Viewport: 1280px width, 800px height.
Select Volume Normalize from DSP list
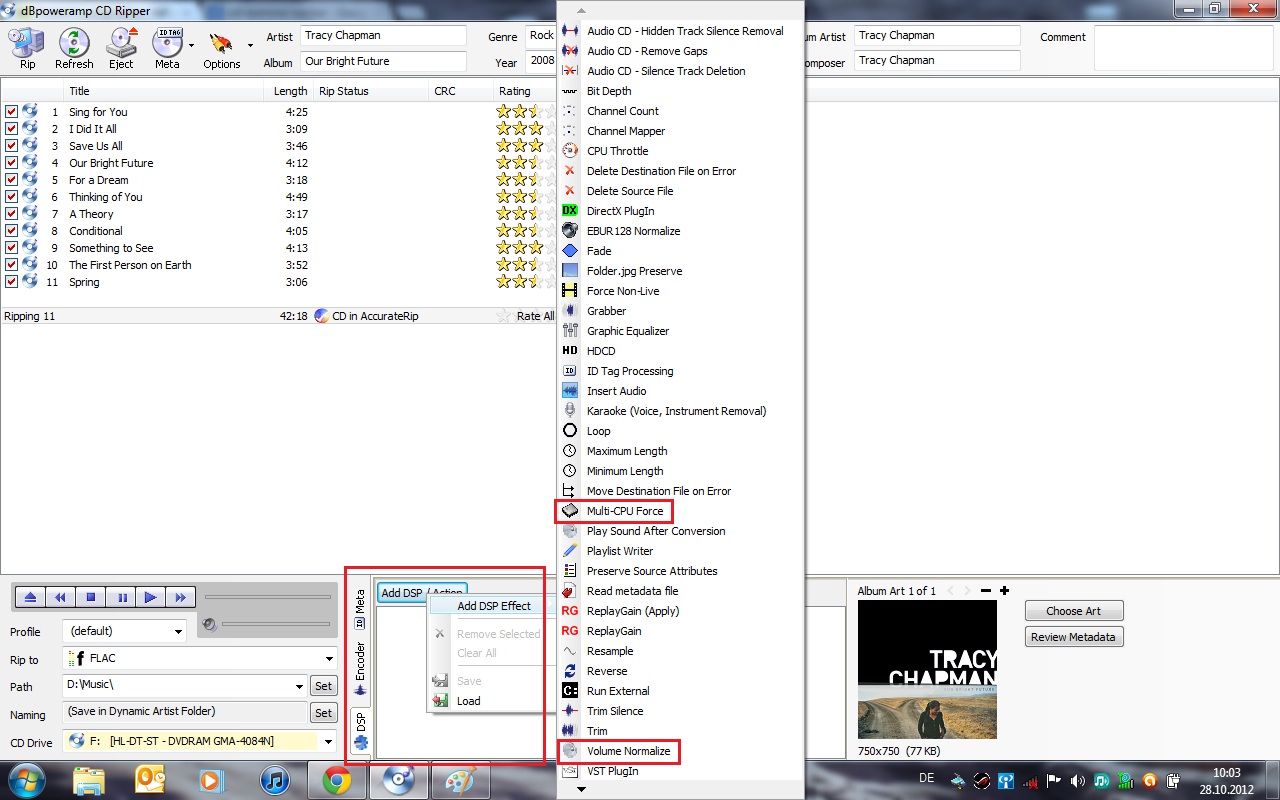click(628, 751)
